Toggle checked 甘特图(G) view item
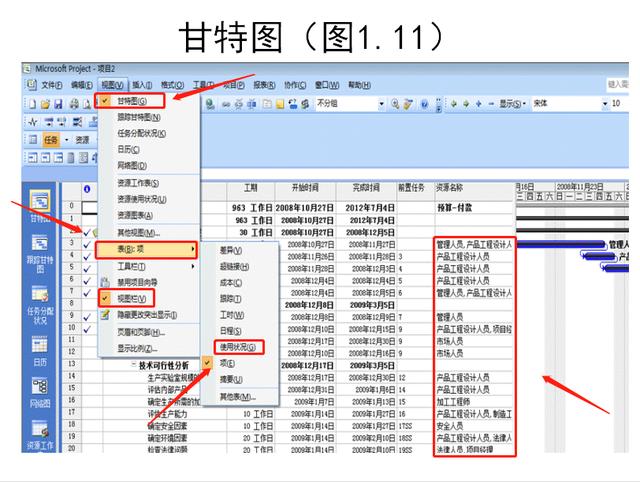Screen dimensions: 640x482 (130, 101)
